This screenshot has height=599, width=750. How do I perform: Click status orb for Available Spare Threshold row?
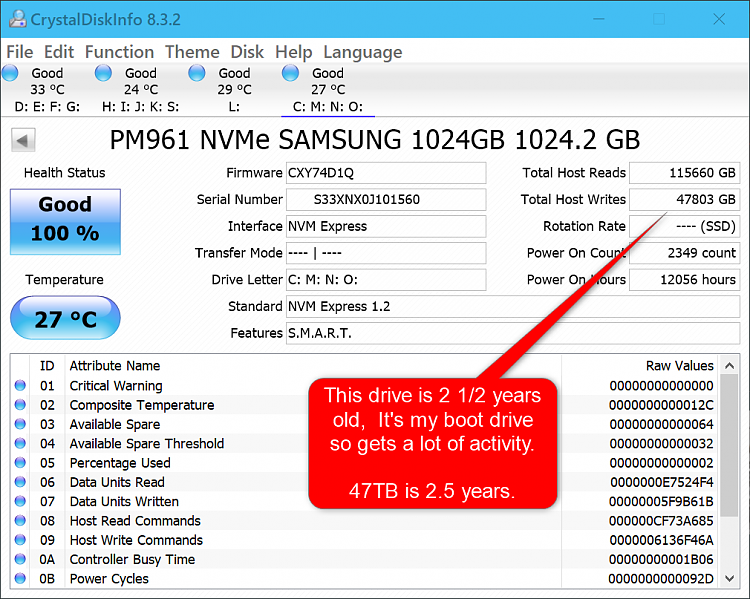click(x=20, y=444)
